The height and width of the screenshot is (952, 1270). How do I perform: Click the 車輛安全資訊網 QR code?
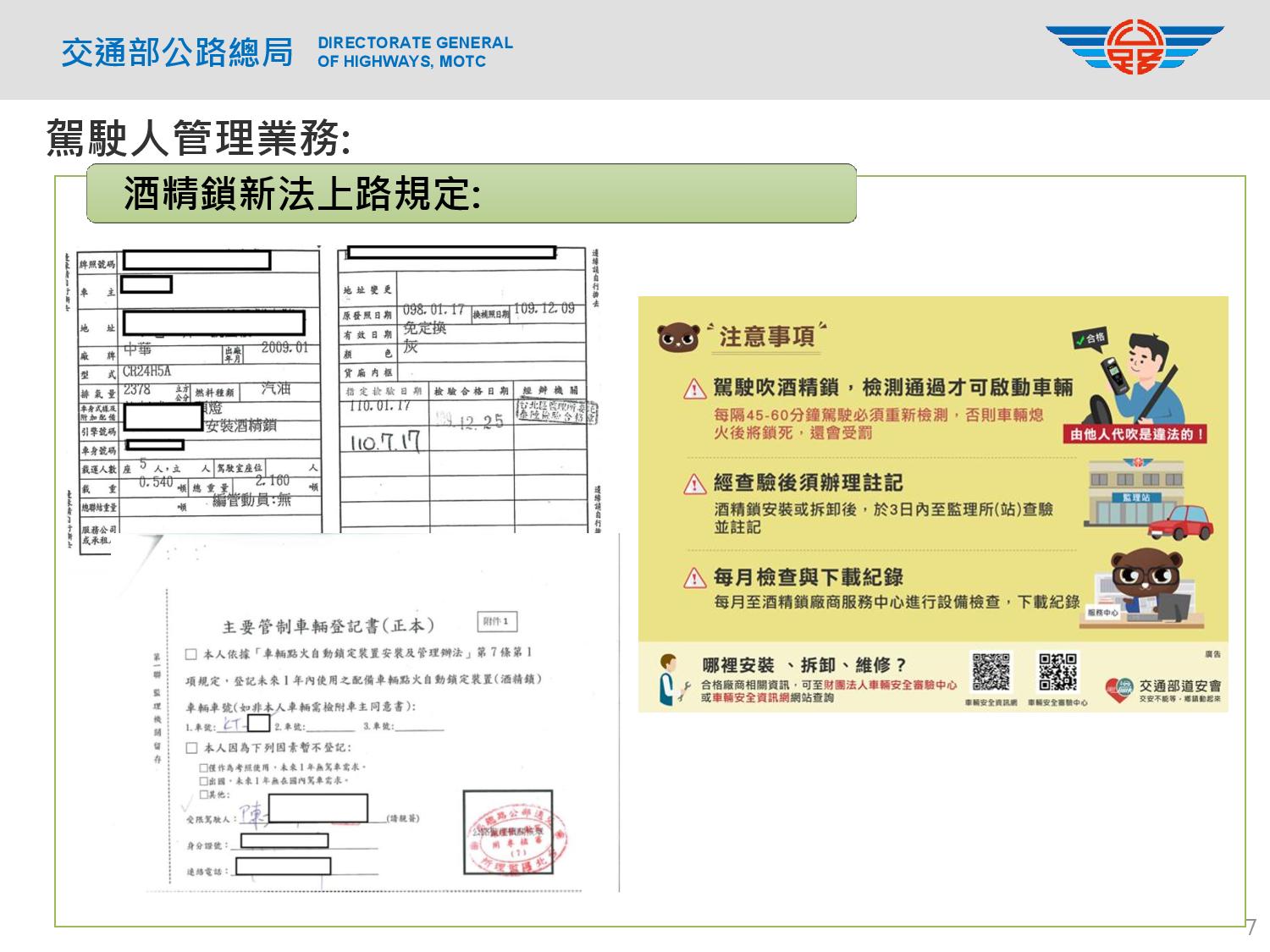[x=991, y=673]
